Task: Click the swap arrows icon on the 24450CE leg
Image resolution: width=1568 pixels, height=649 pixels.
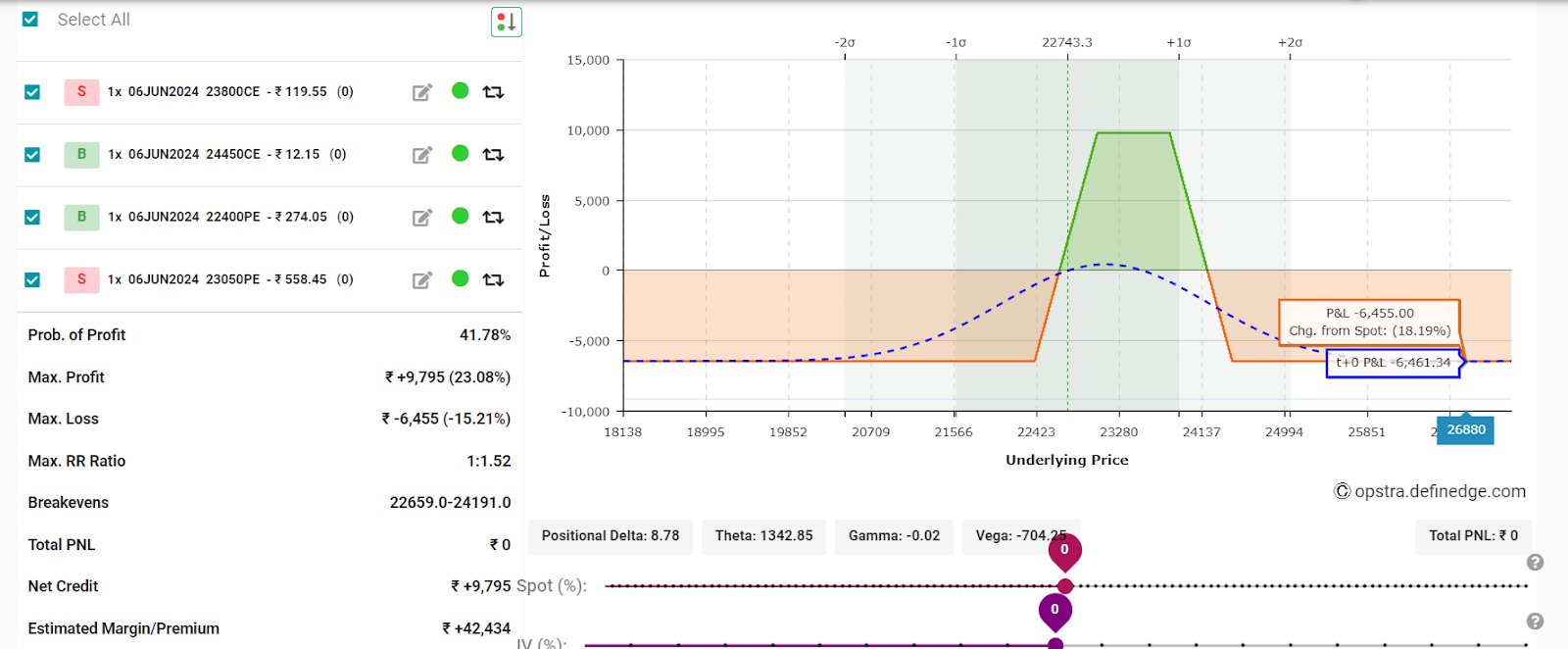Action: pos(493,155)
